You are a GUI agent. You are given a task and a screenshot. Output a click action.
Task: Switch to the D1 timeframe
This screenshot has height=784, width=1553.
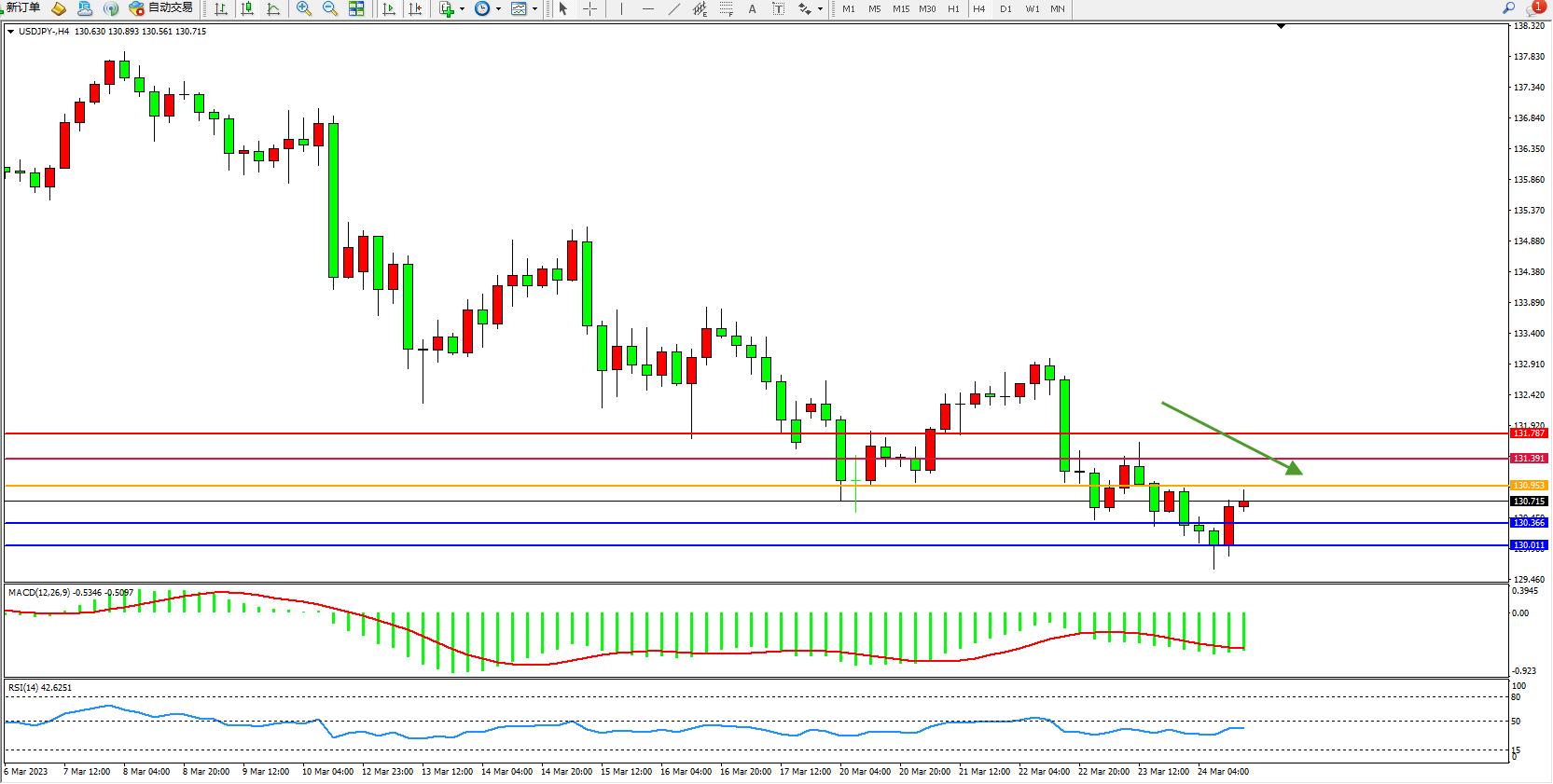click(1005, 8)
